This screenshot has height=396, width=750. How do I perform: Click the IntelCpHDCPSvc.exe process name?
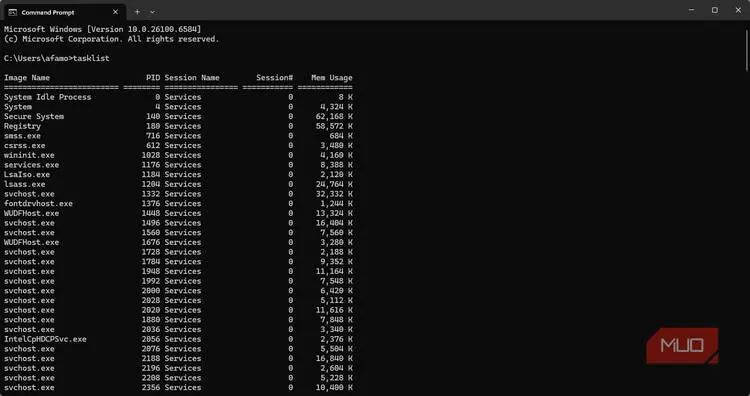(45, 339)
